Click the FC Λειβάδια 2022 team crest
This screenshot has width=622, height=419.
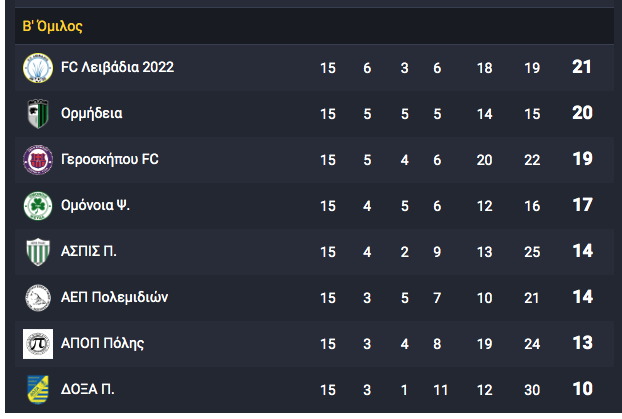[x=38, y=68]
